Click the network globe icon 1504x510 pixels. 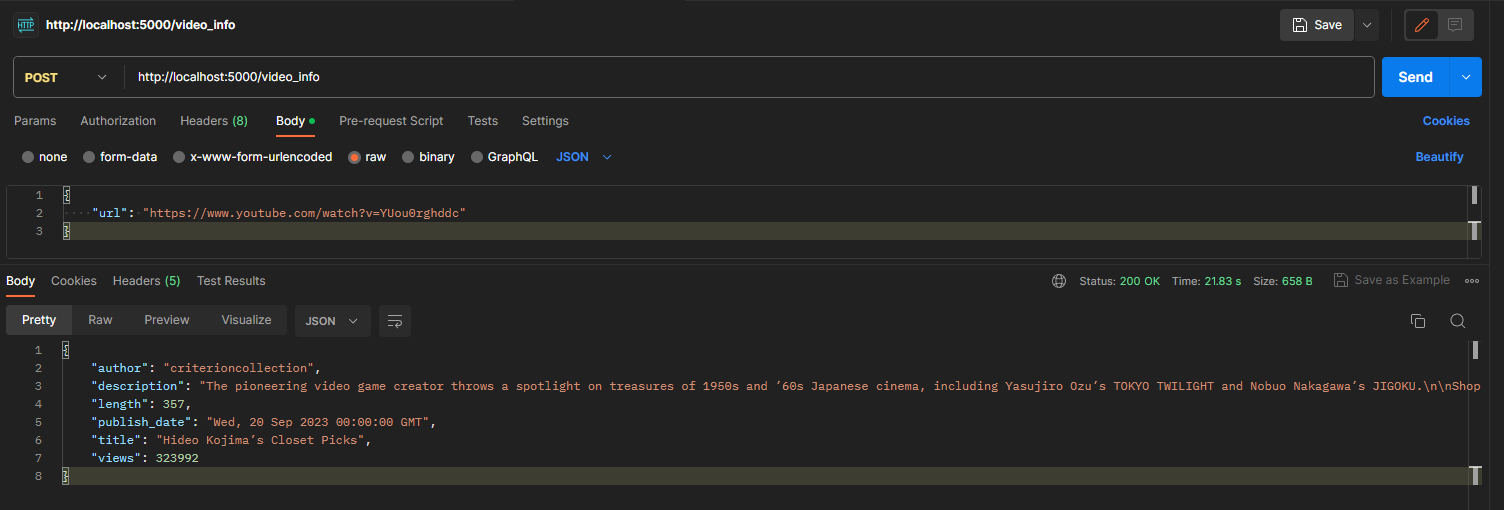click(x=1059, y=281)
